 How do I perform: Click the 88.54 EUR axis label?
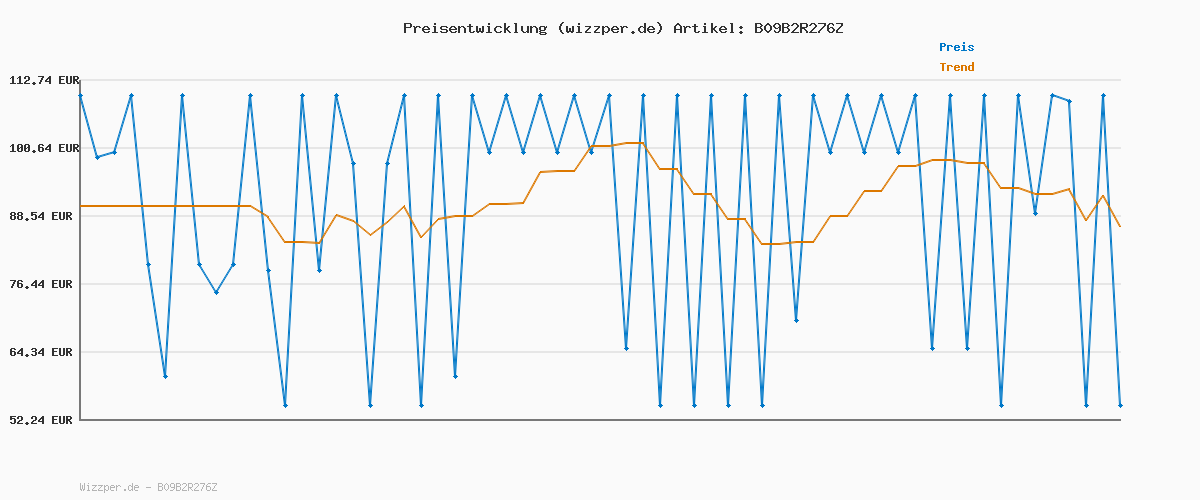[x=44, y=216]
